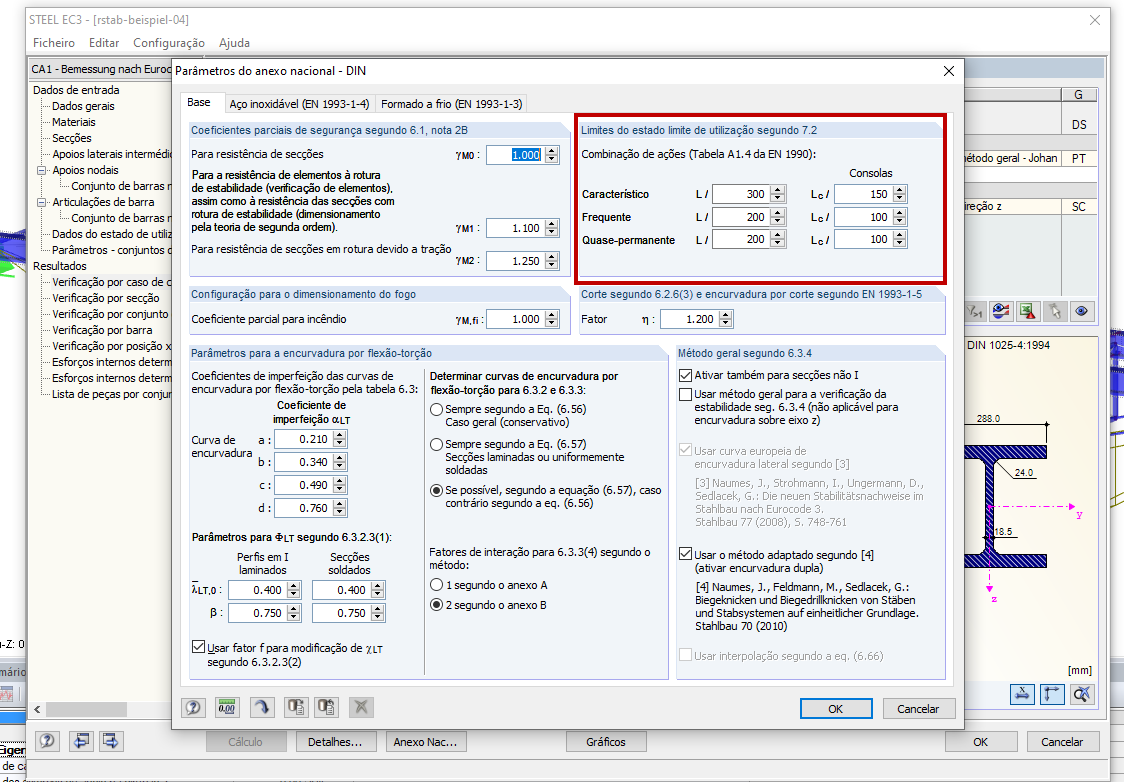Screen dimensions: 1124x782
Task: Decrease γM1 value with spinner down arrow
Action: click(x=551, y=232)
